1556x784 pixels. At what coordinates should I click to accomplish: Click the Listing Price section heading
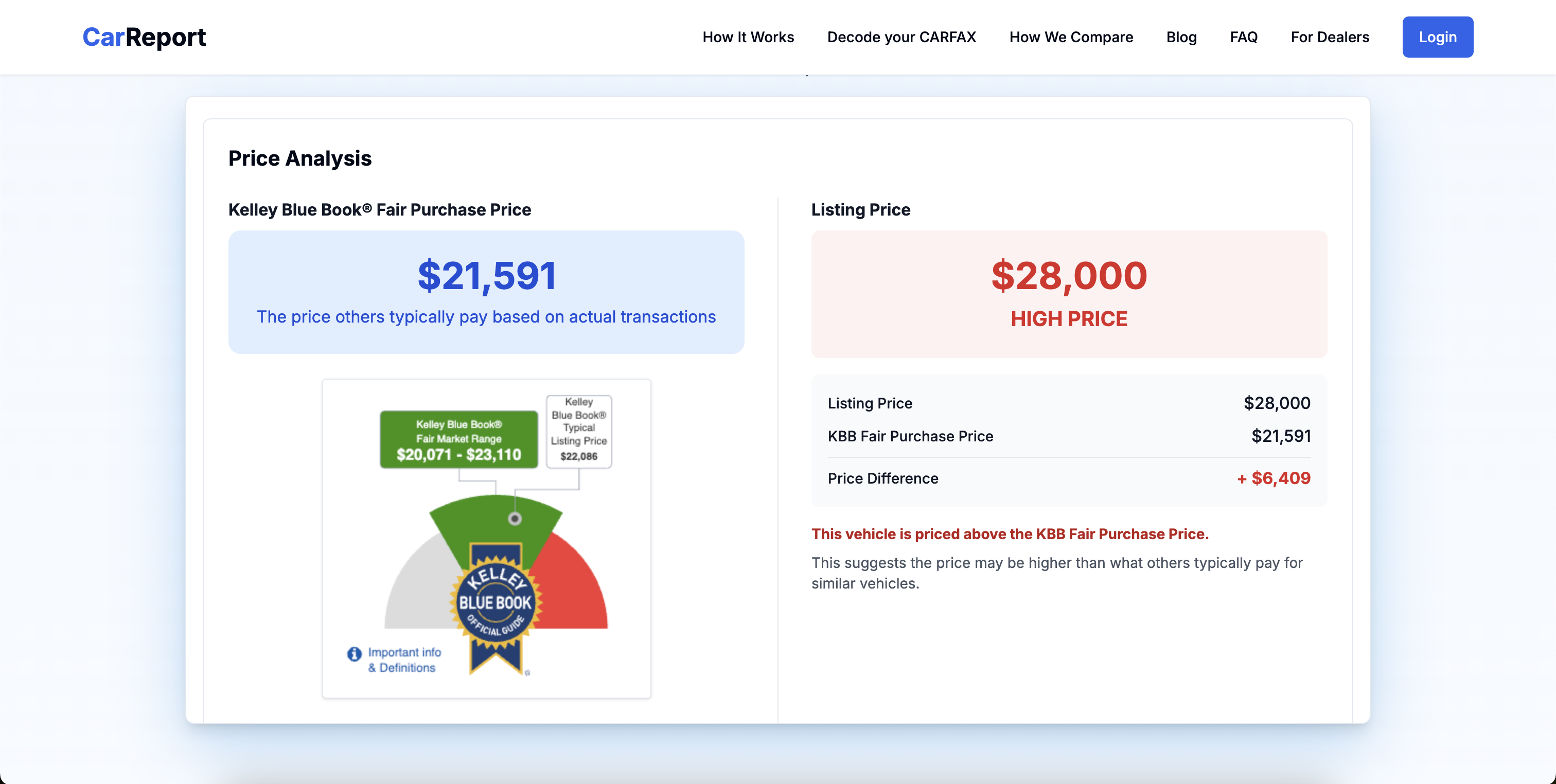tap(860, 209)
